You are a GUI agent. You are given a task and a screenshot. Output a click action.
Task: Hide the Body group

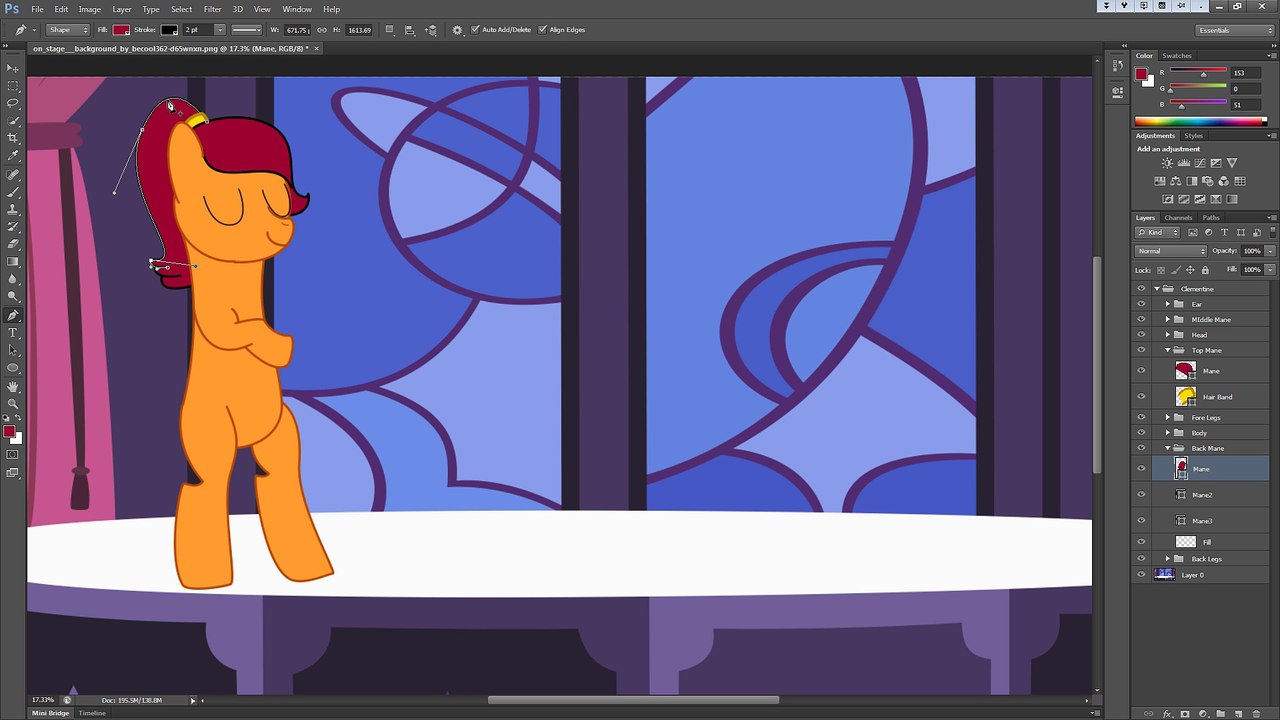point(1141,433)
